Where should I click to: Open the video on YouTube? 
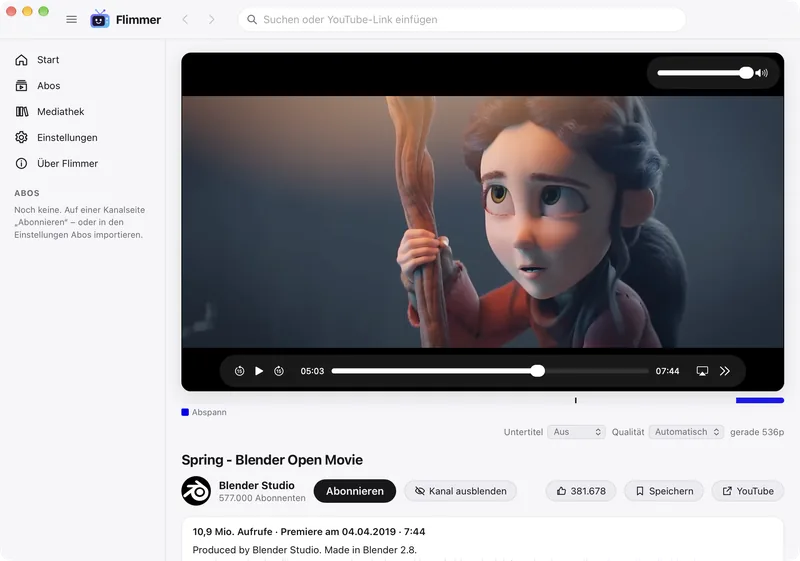tap(748, 491)
